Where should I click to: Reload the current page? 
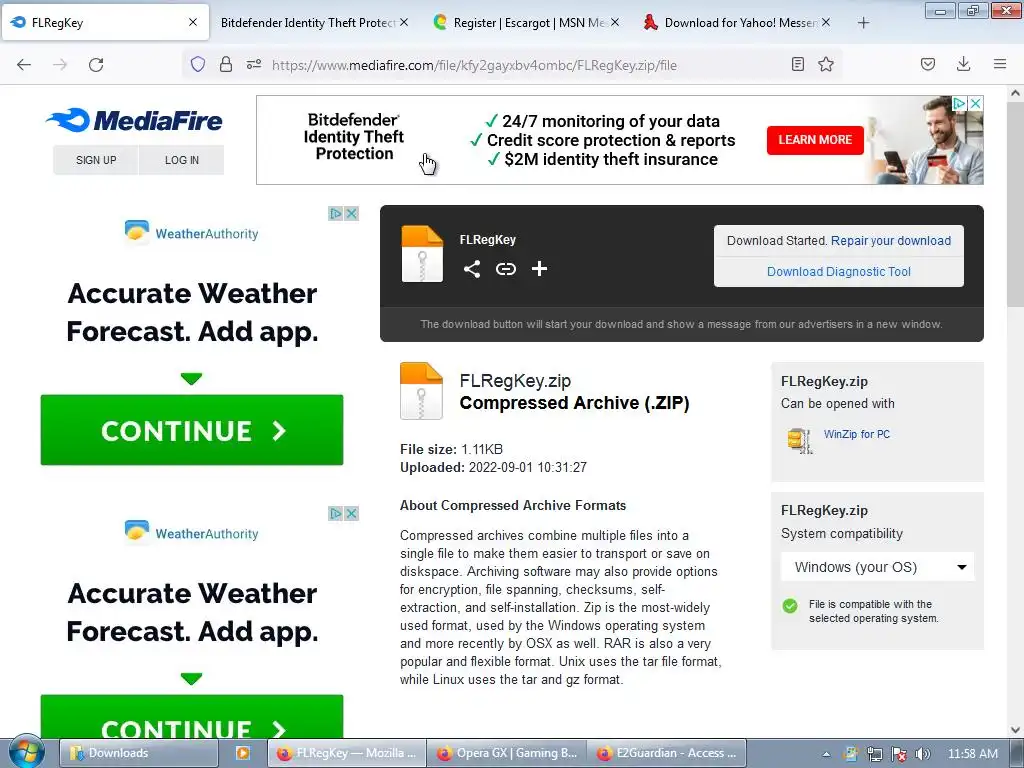96,64
